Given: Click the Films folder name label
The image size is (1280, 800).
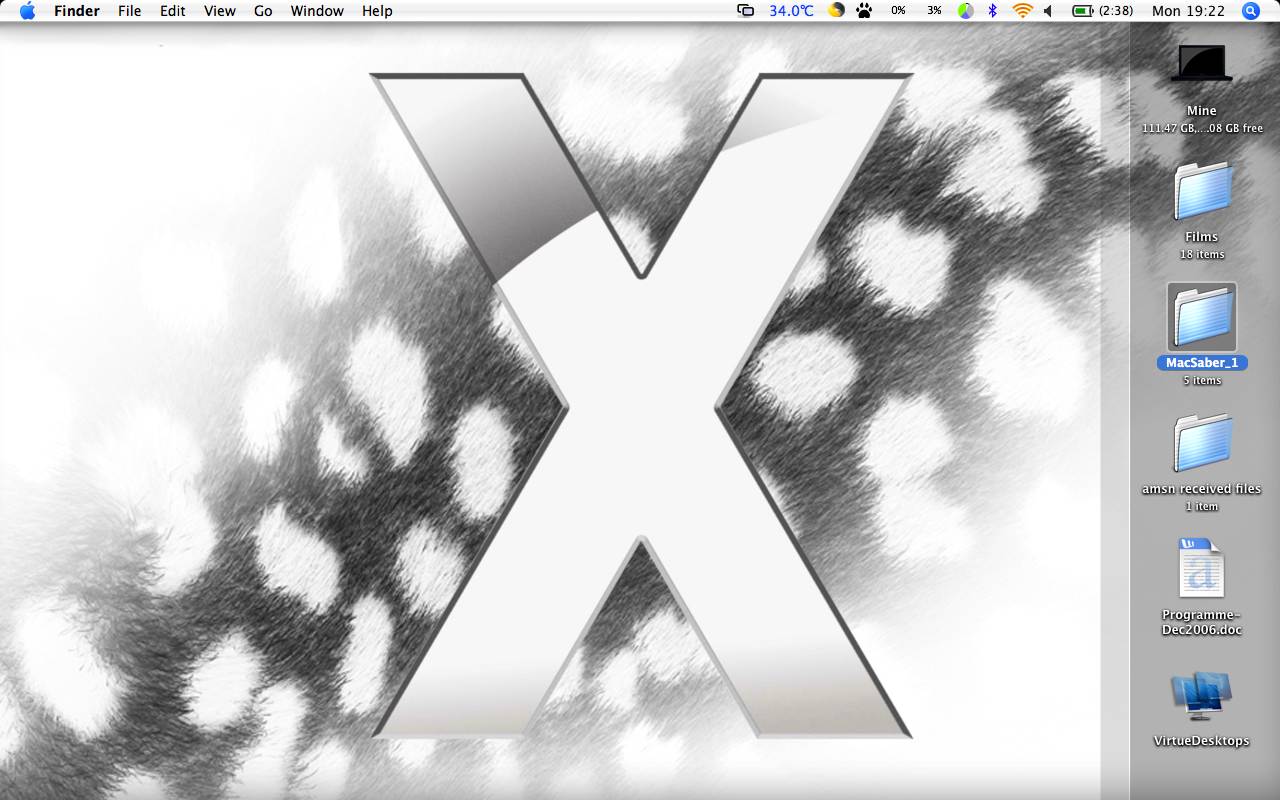Looking at the screenshot, I should [1202, 237].
